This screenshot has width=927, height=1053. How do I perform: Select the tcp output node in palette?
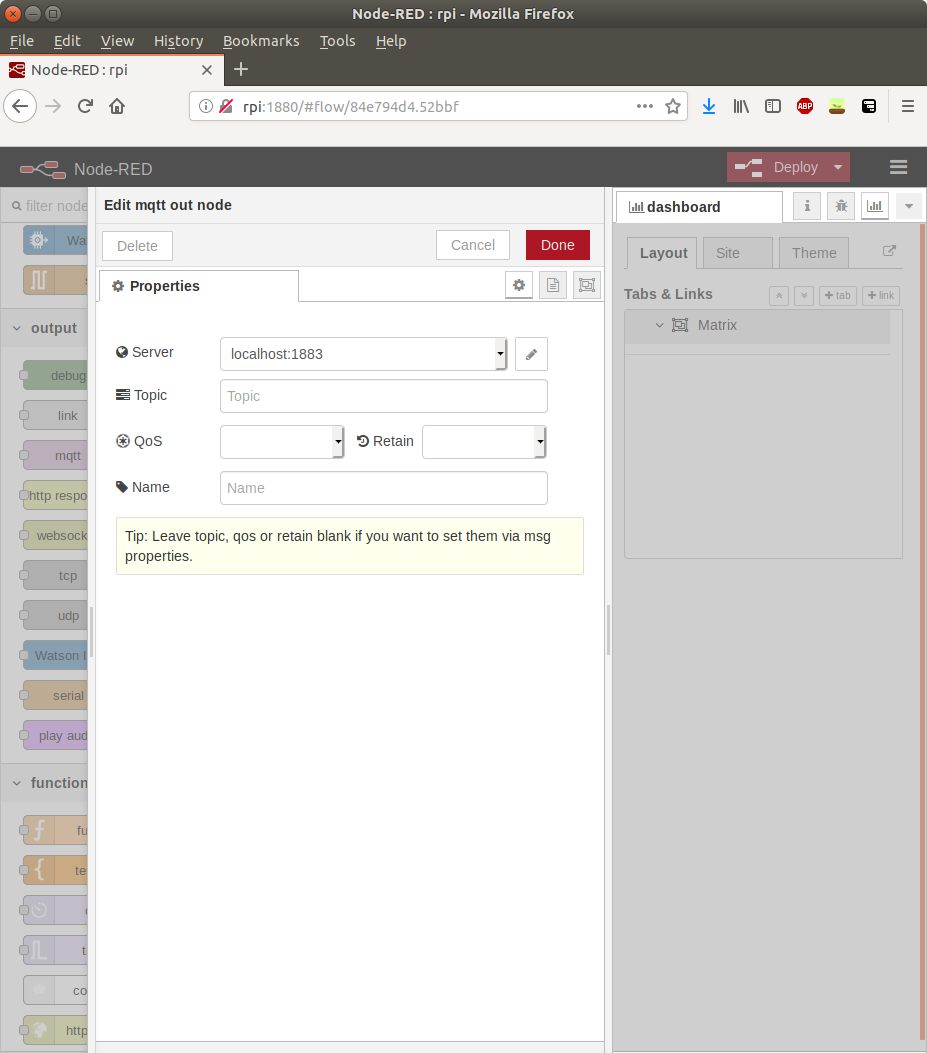56,576
